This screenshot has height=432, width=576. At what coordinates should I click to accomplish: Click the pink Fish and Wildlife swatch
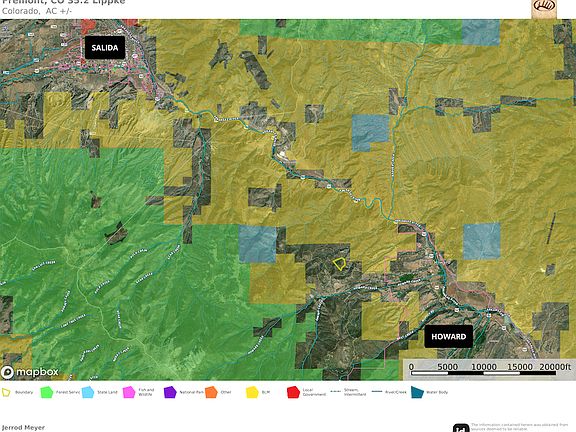click(x=129, y=392)
